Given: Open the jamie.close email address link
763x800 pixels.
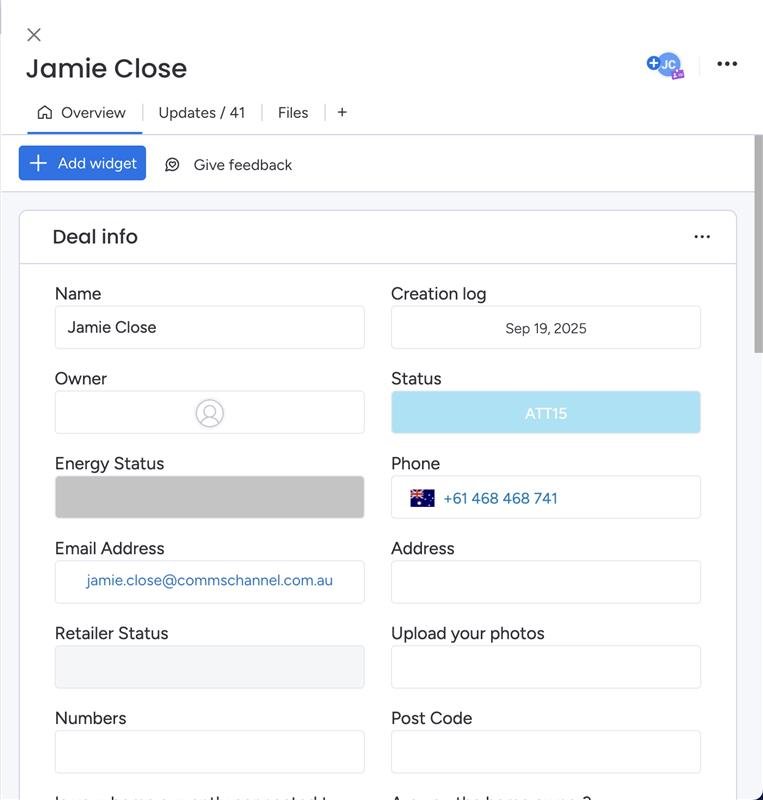Looking at the screenshot, I should click(209, 580).
